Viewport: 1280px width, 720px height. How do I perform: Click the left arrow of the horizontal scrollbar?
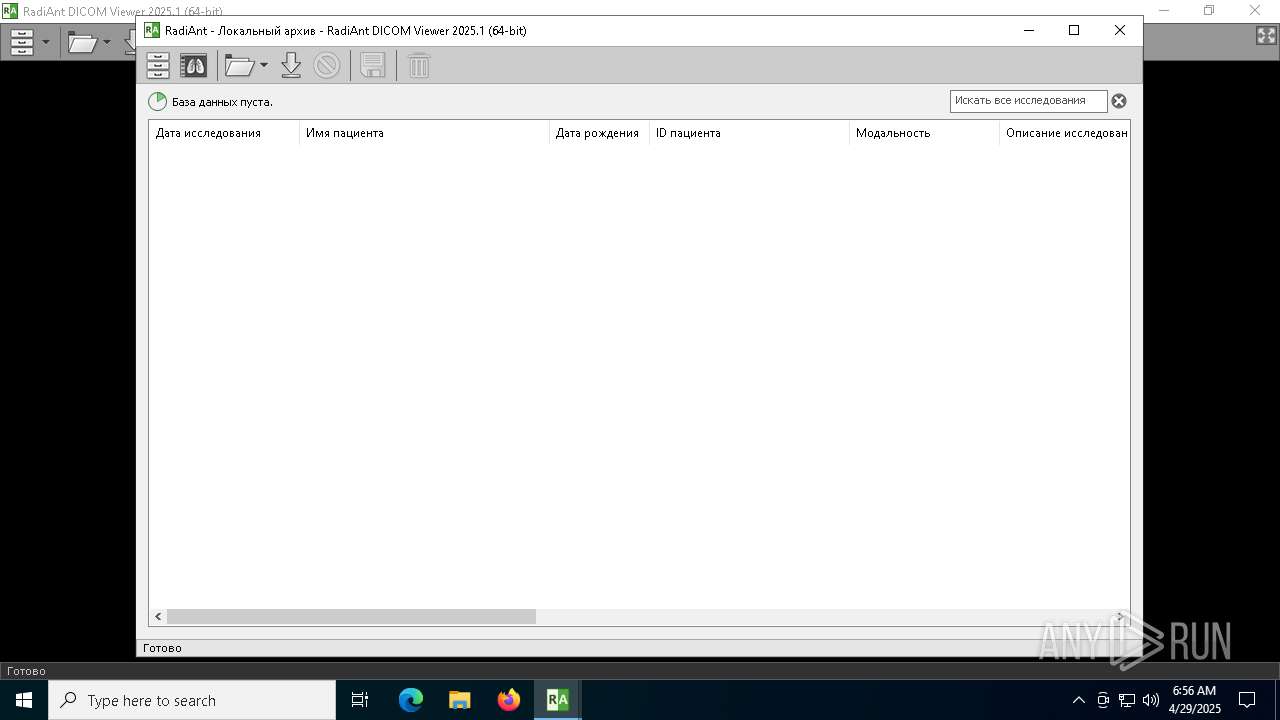158,617
